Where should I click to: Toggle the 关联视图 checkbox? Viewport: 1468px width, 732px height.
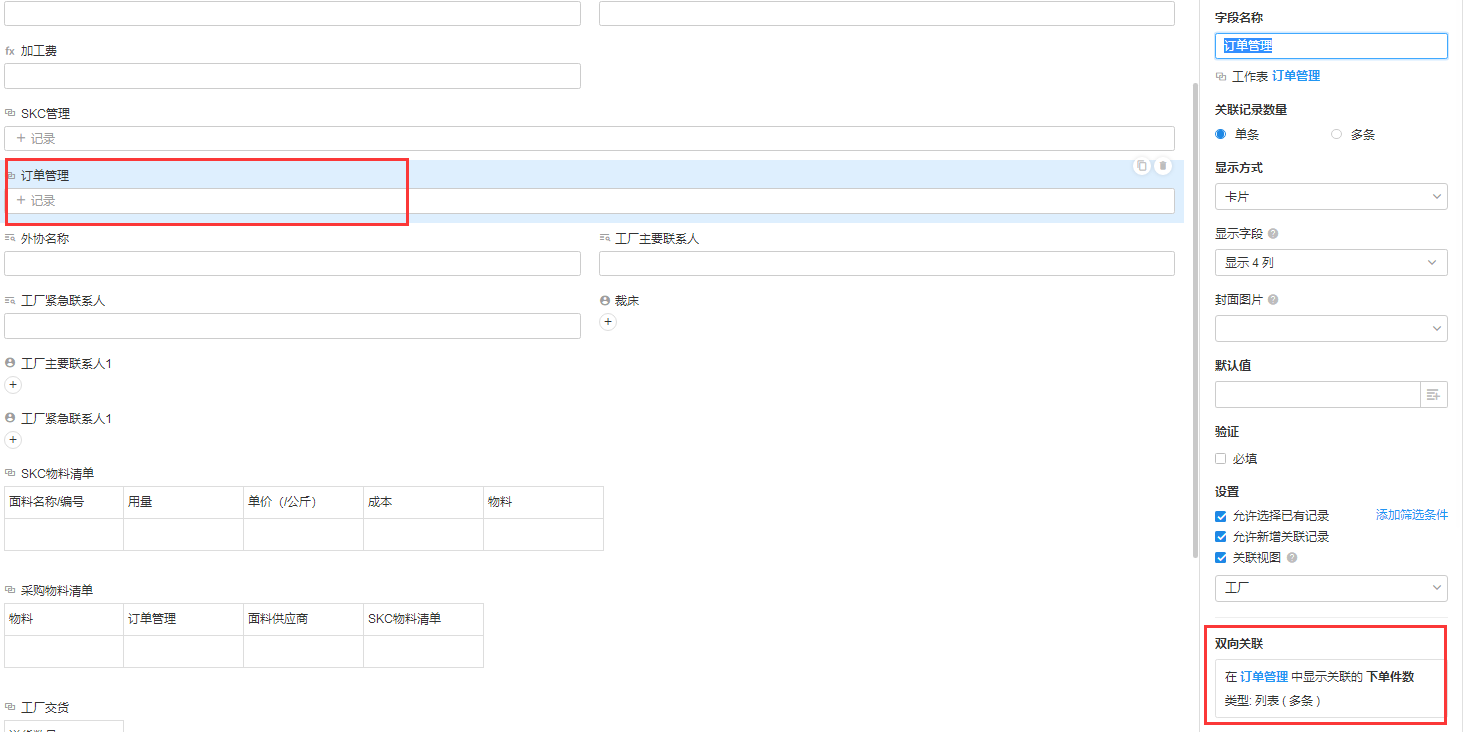tap(1221, 558)
